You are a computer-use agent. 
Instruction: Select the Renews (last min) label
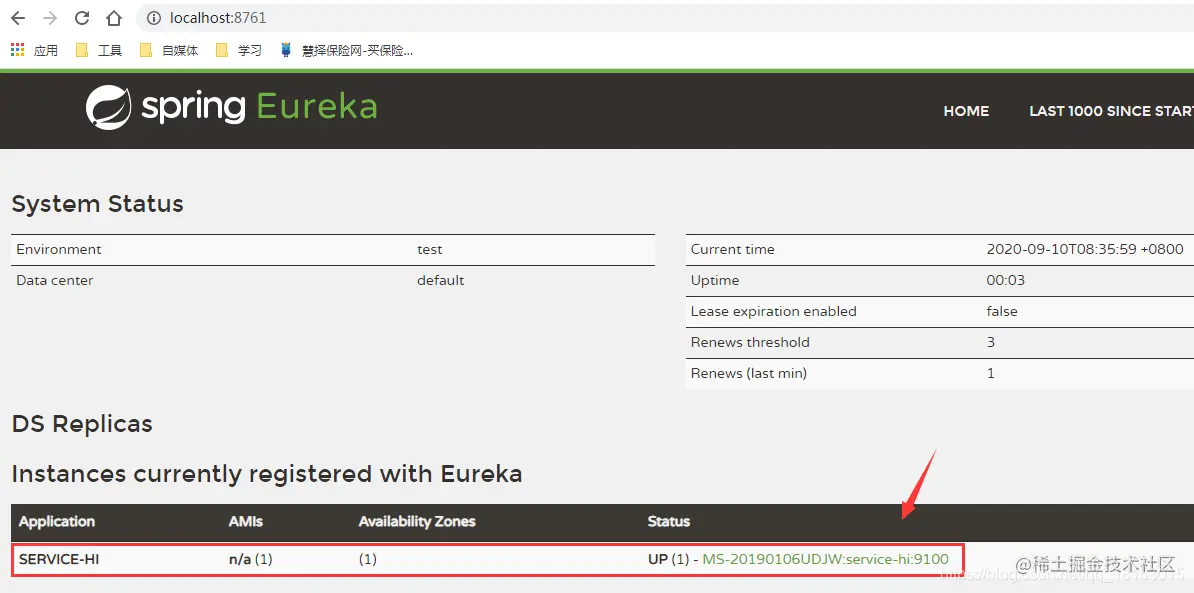click(749, 373)
